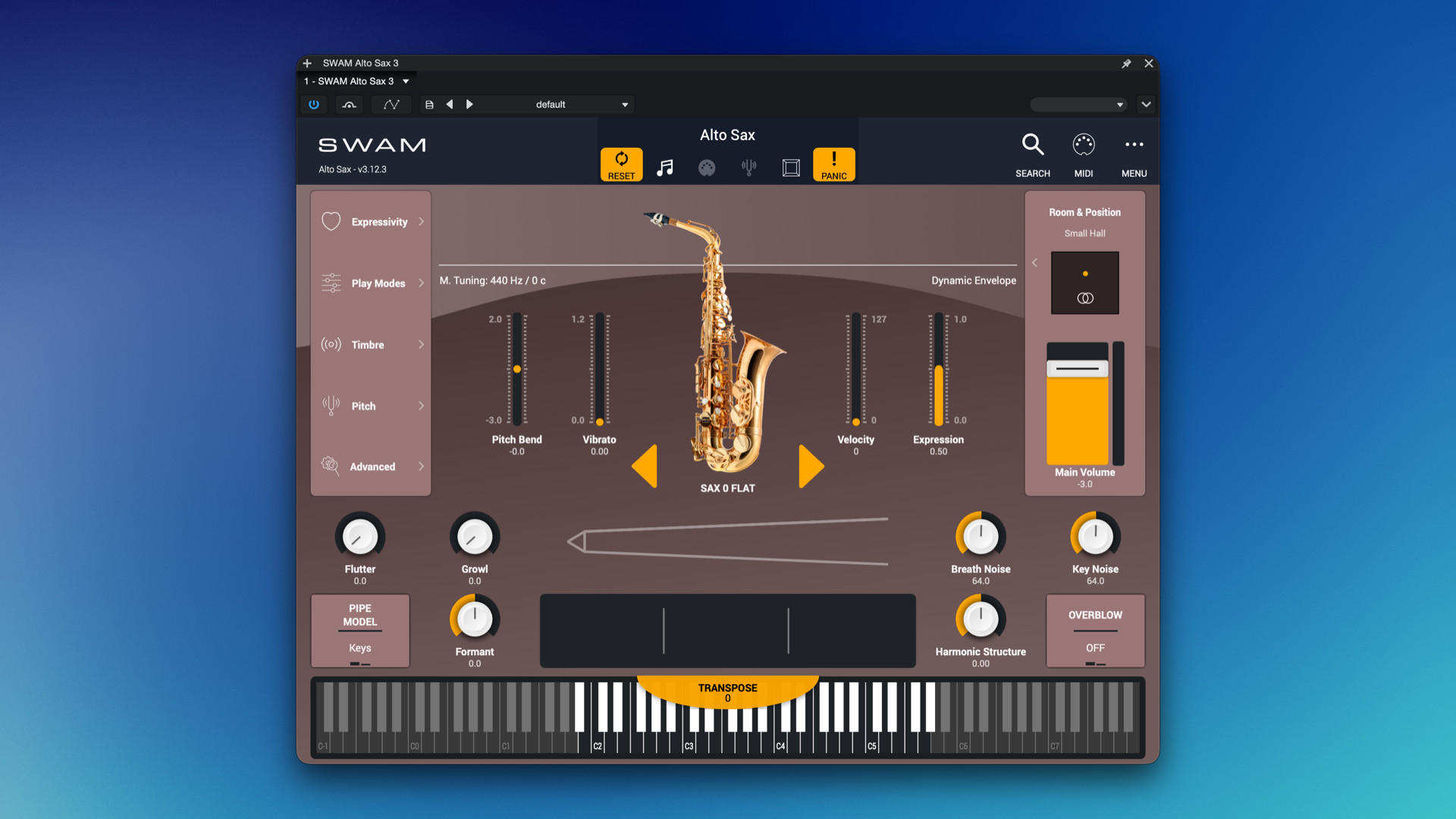Click the Breath Noise knob

click(981, 536)
